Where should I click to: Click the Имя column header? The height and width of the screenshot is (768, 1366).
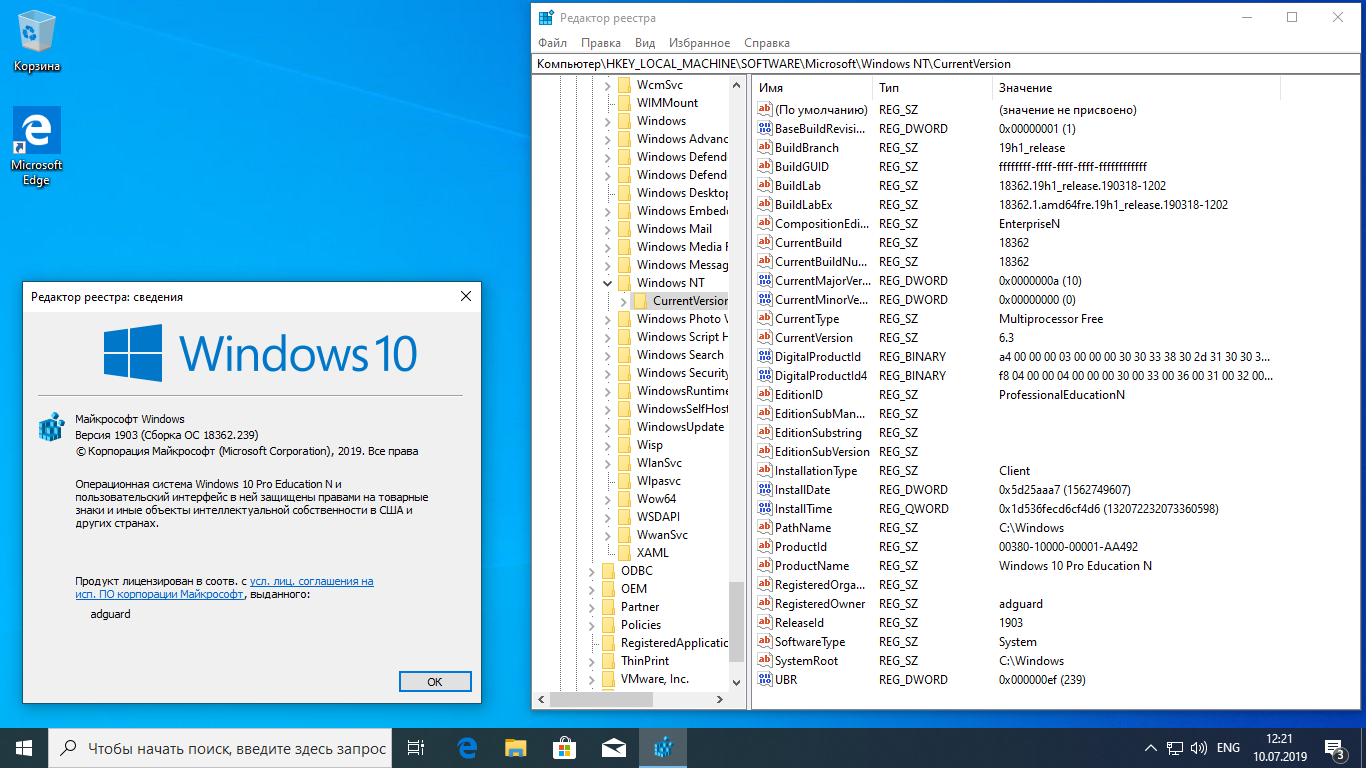pos(812,88)
